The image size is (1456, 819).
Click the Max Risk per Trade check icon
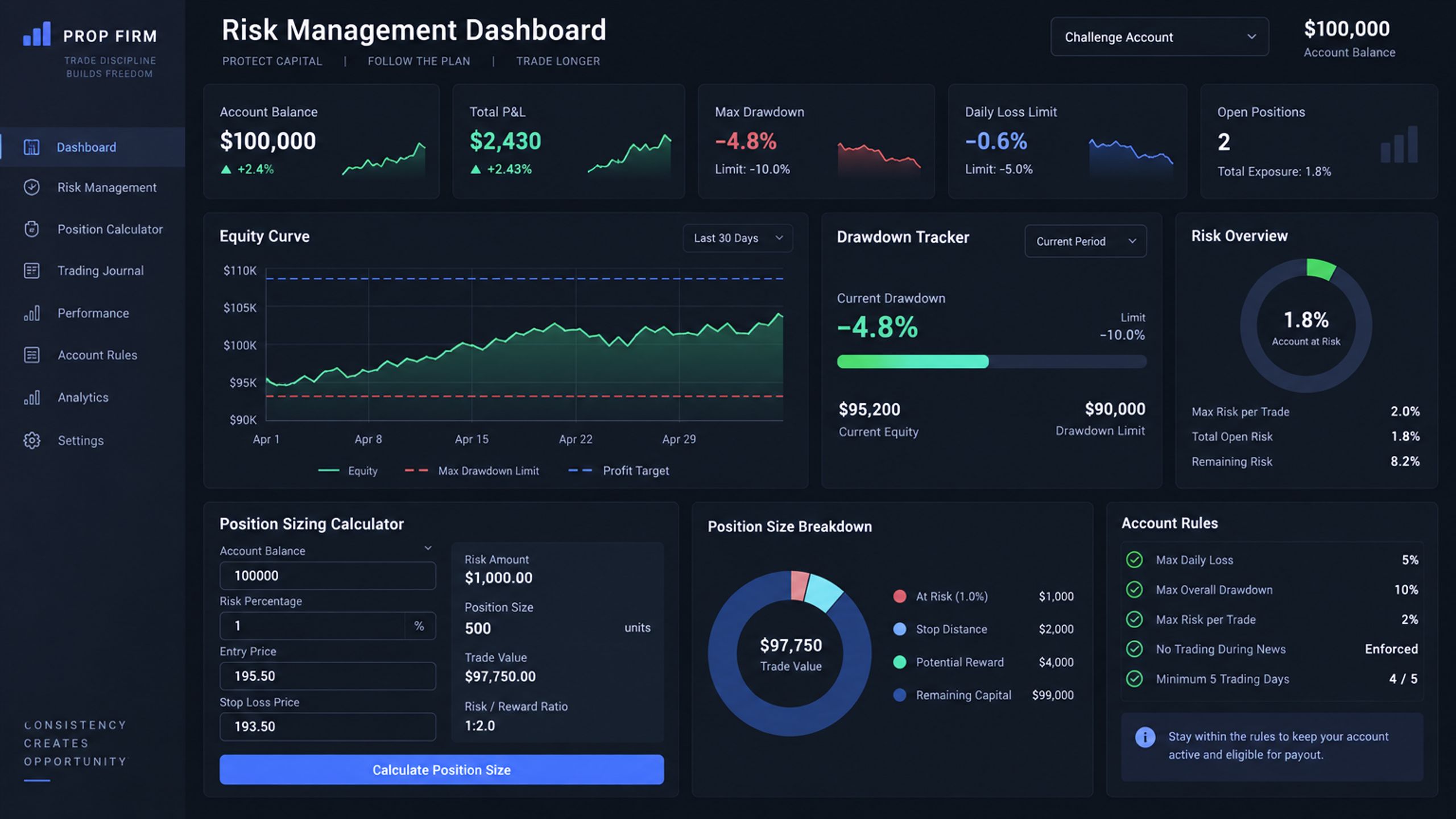(1135, 619)
